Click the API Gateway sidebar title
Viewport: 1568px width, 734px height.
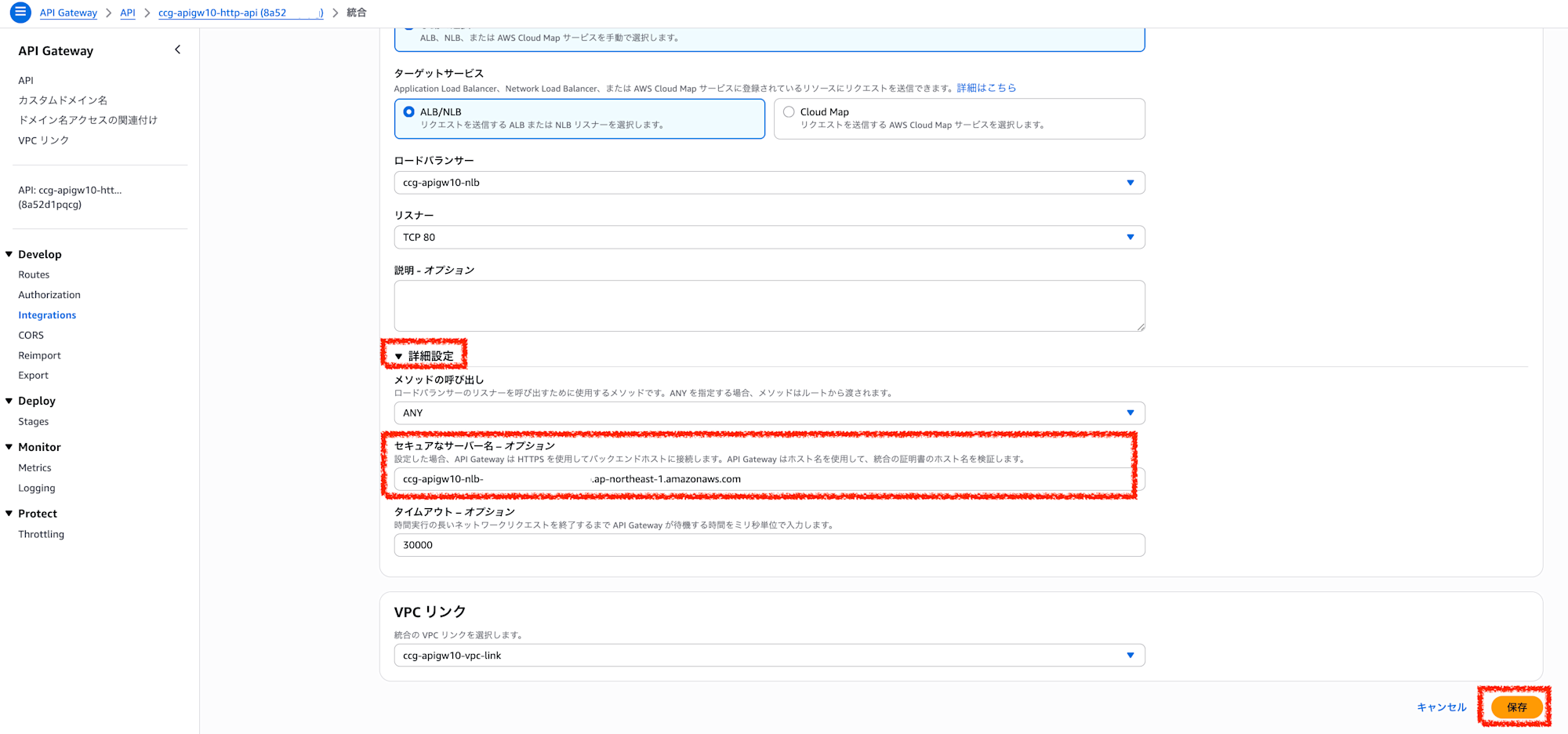[x=56, y=51]
